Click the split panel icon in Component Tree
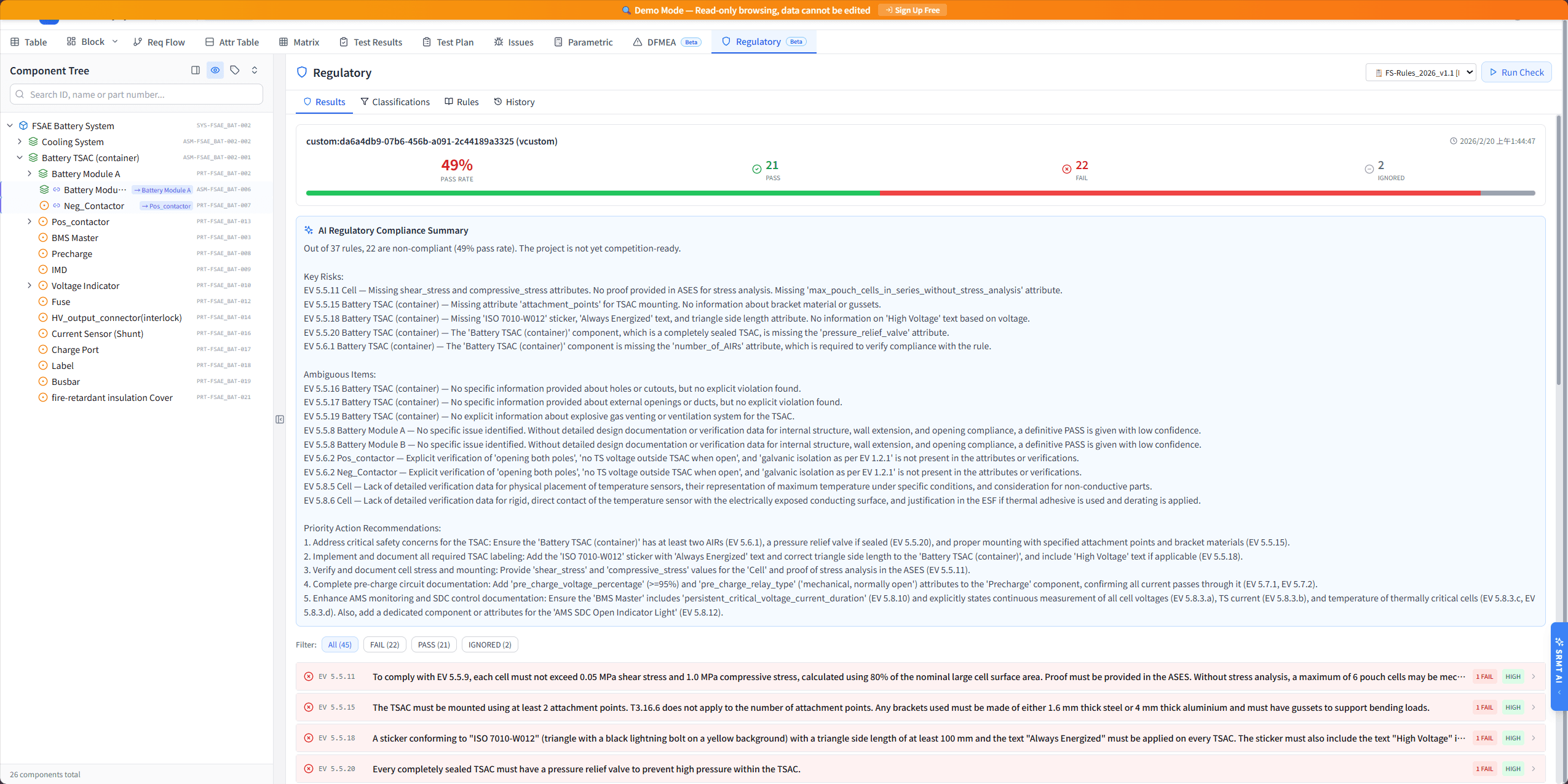This screenshot has height=784, width=1568. pos(195,70)
